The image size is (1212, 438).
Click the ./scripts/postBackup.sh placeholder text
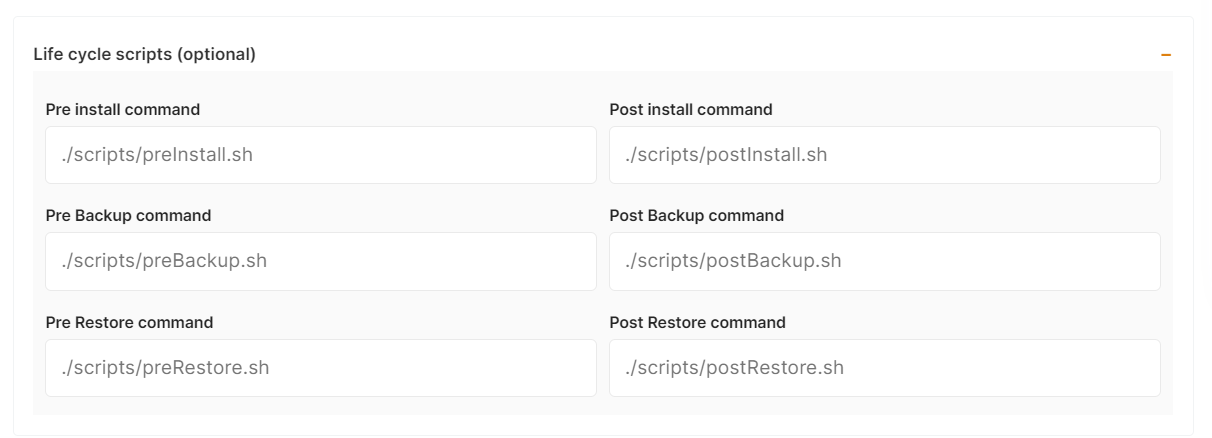pyautogui.click(x=733, y=261)
